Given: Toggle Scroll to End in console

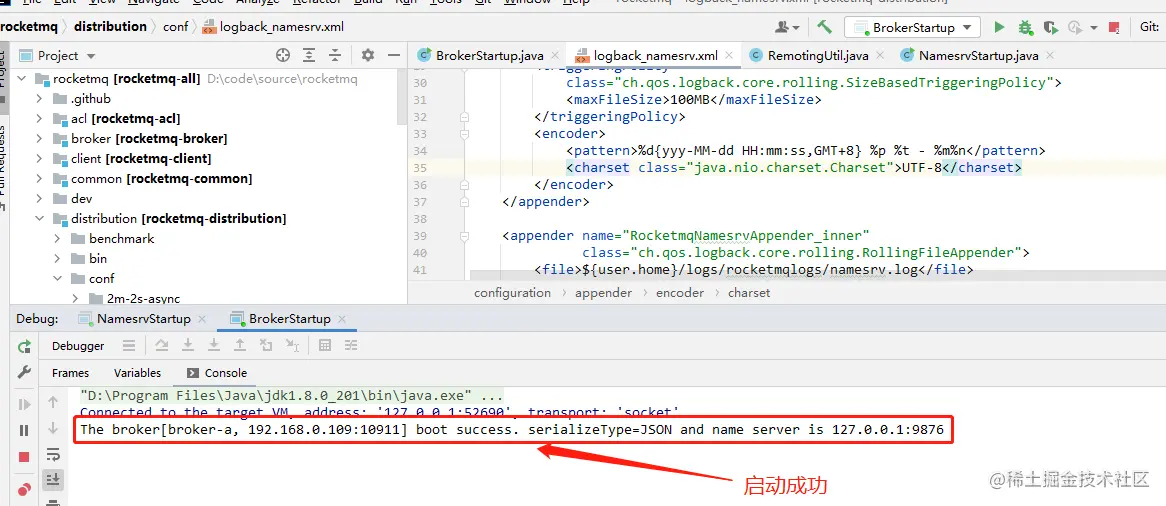Looking at the screenshot, I should [x=53, y=480].
